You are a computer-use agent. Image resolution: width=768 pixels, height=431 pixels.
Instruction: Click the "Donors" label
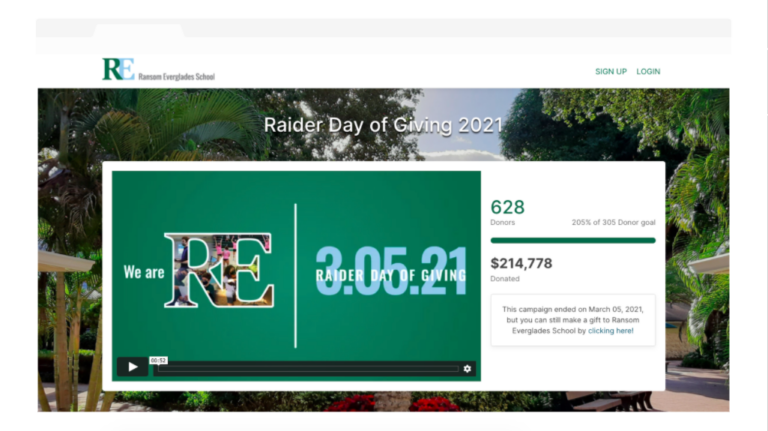point(503,222)
